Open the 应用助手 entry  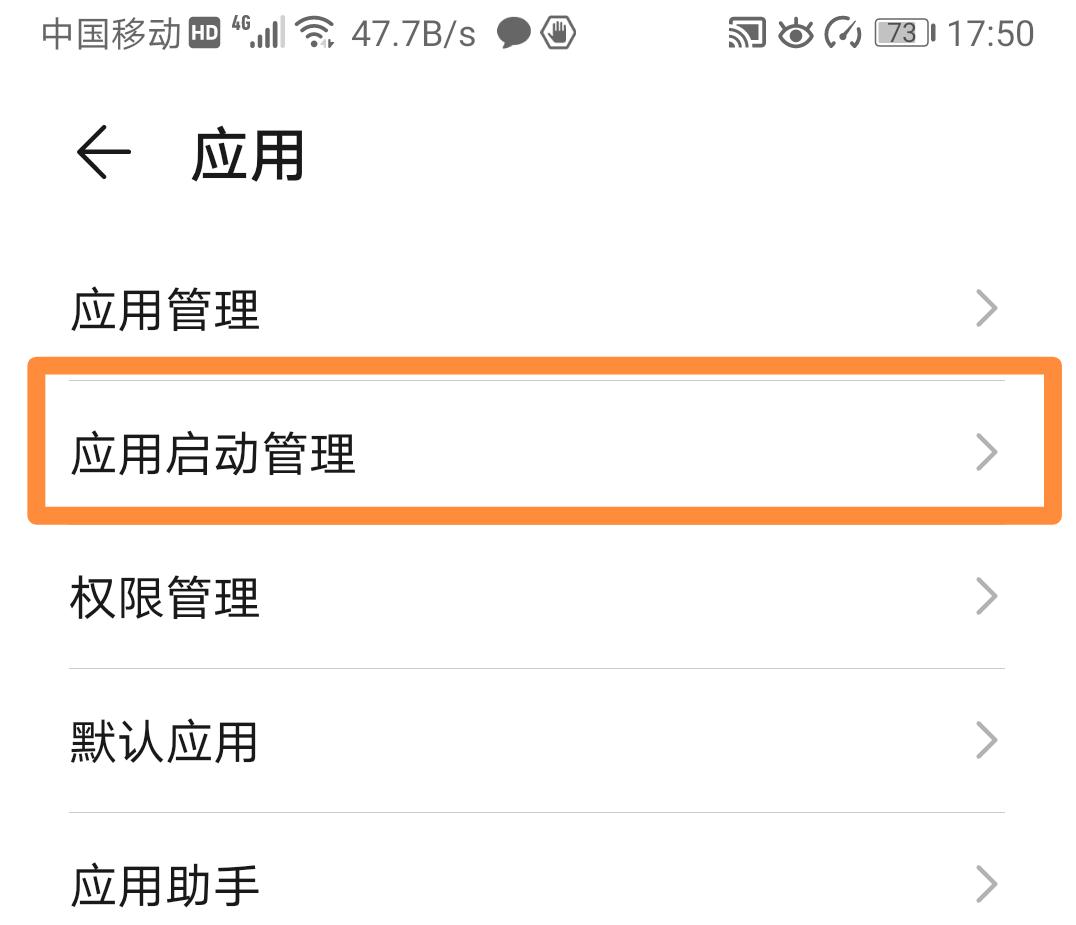(540, 884)
